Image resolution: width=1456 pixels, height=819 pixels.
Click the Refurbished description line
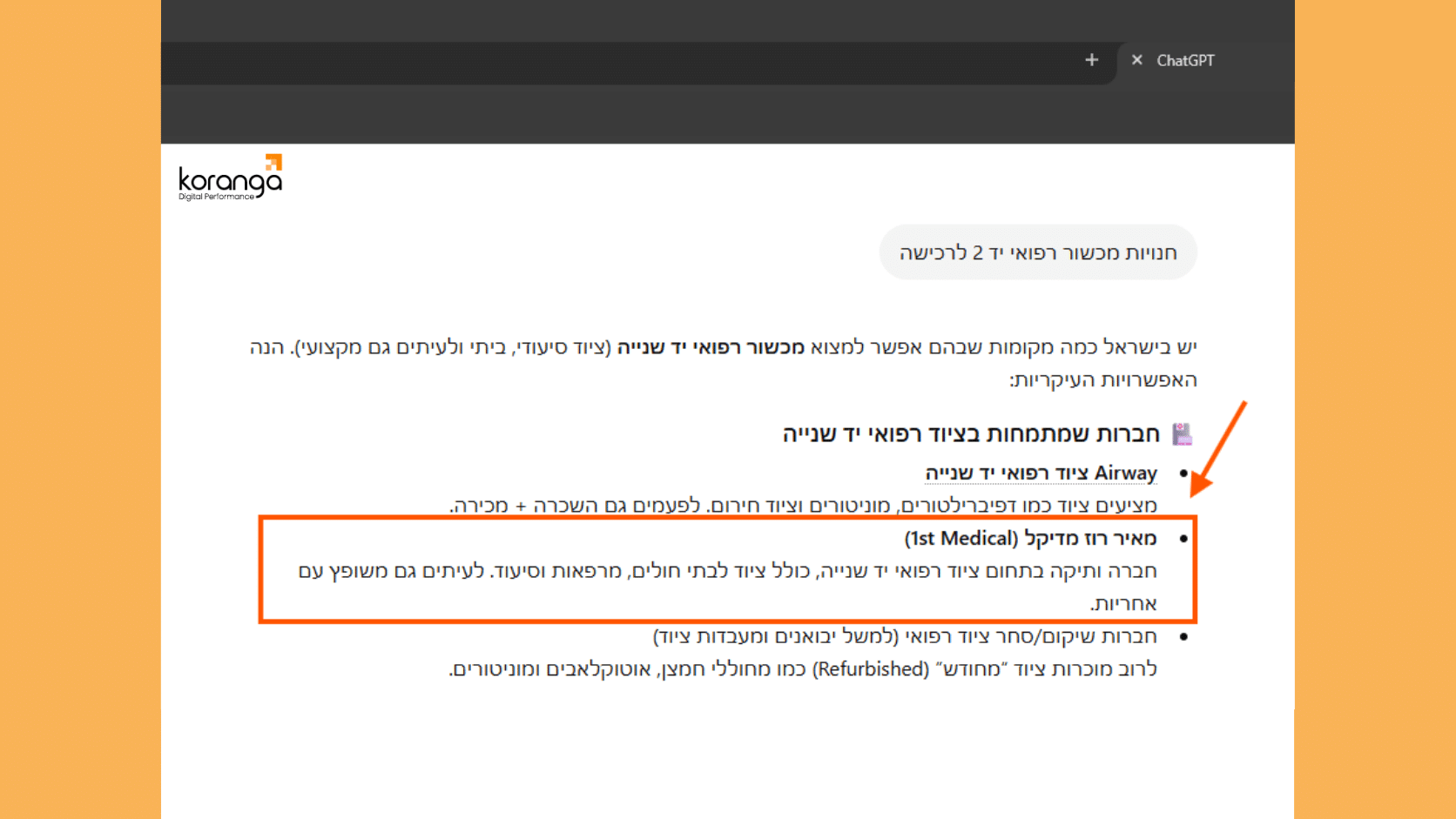[x=803, y=669]
